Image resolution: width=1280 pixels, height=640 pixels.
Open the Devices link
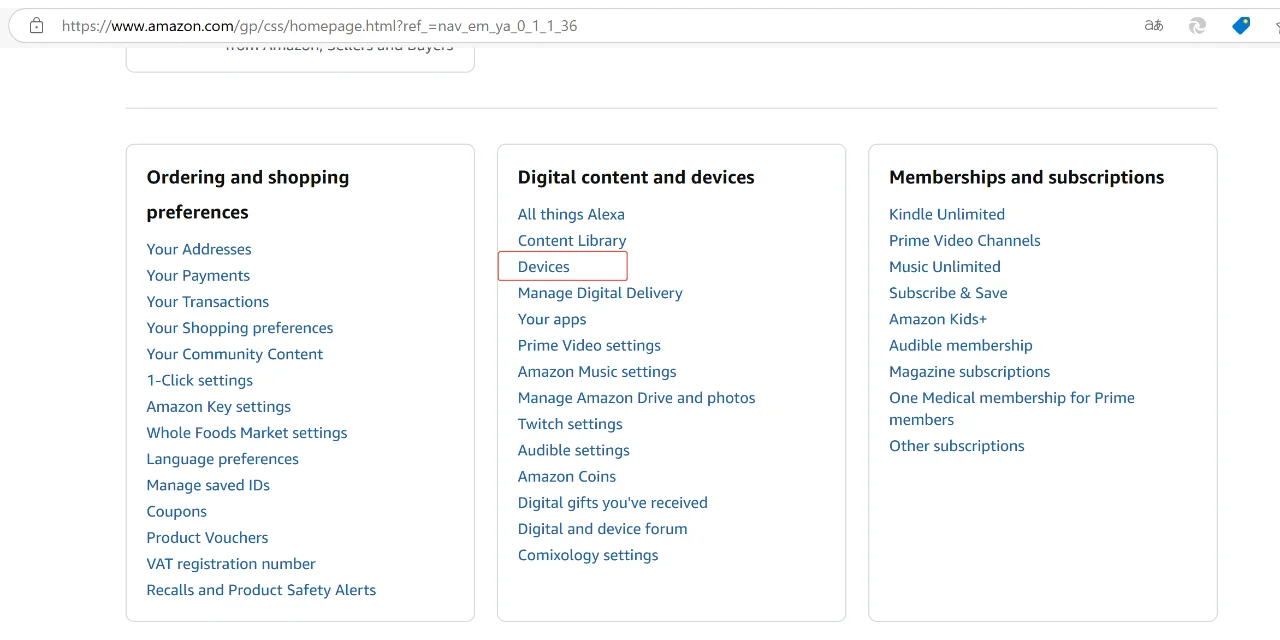click(544, 266)
